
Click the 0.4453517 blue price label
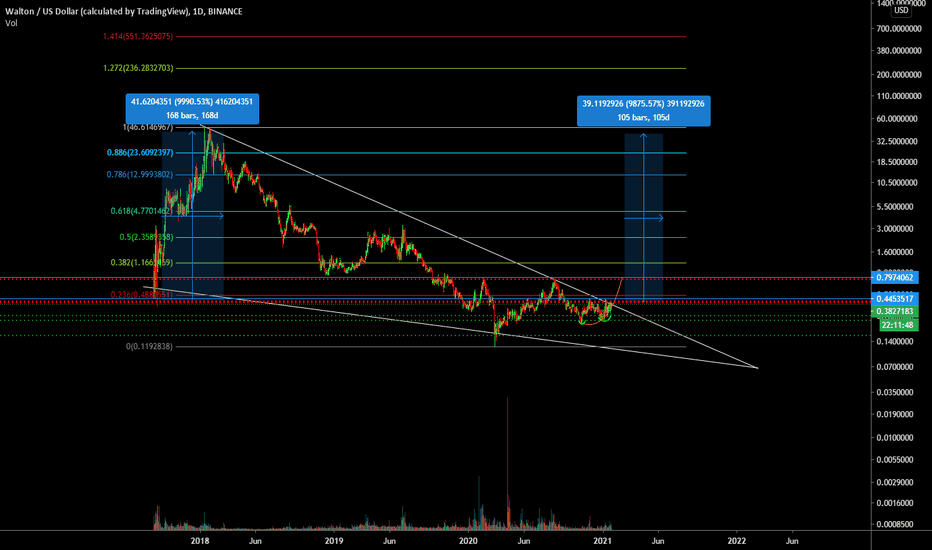pos(895,298)
